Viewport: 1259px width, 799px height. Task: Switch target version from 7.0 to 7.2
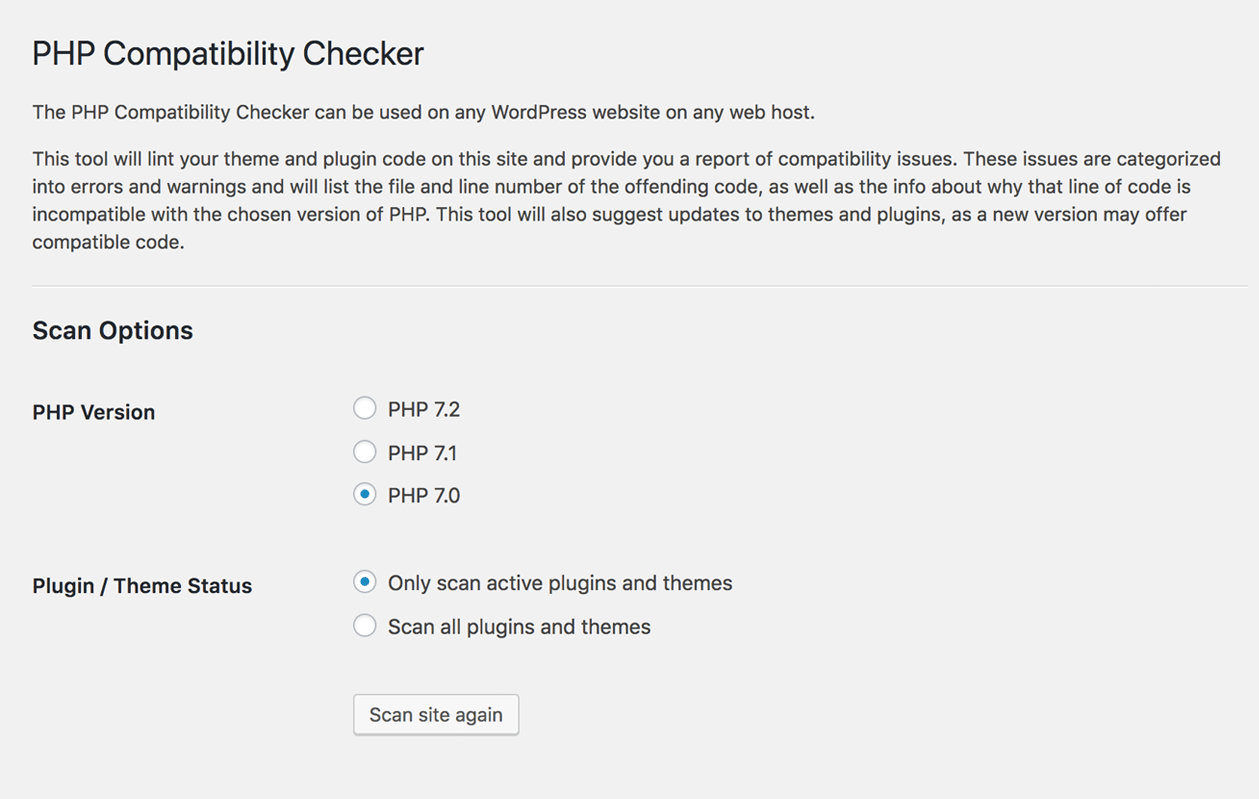[x=365, y=408]
